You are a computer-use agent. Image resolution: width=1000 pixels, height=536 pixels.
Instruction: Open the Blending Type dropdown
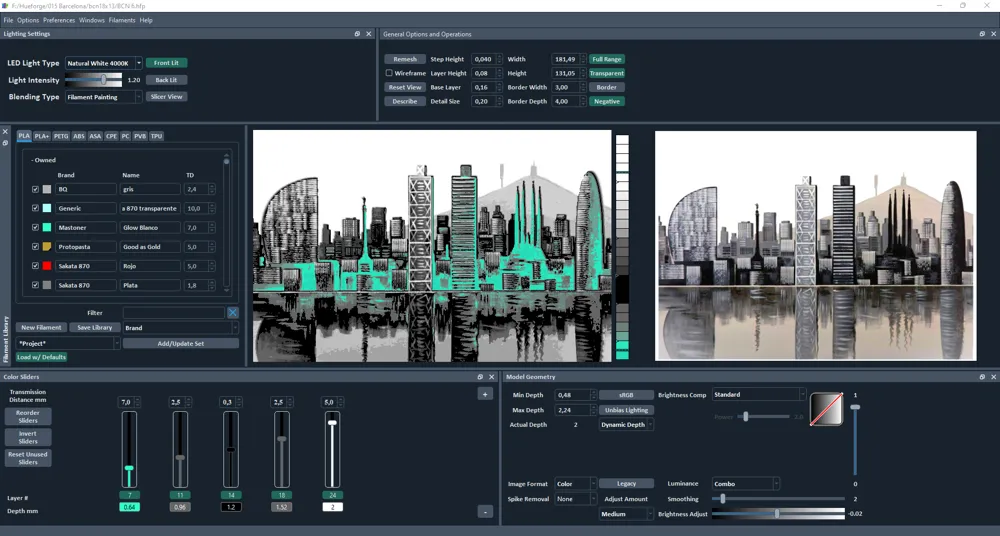tap(103, 97)
